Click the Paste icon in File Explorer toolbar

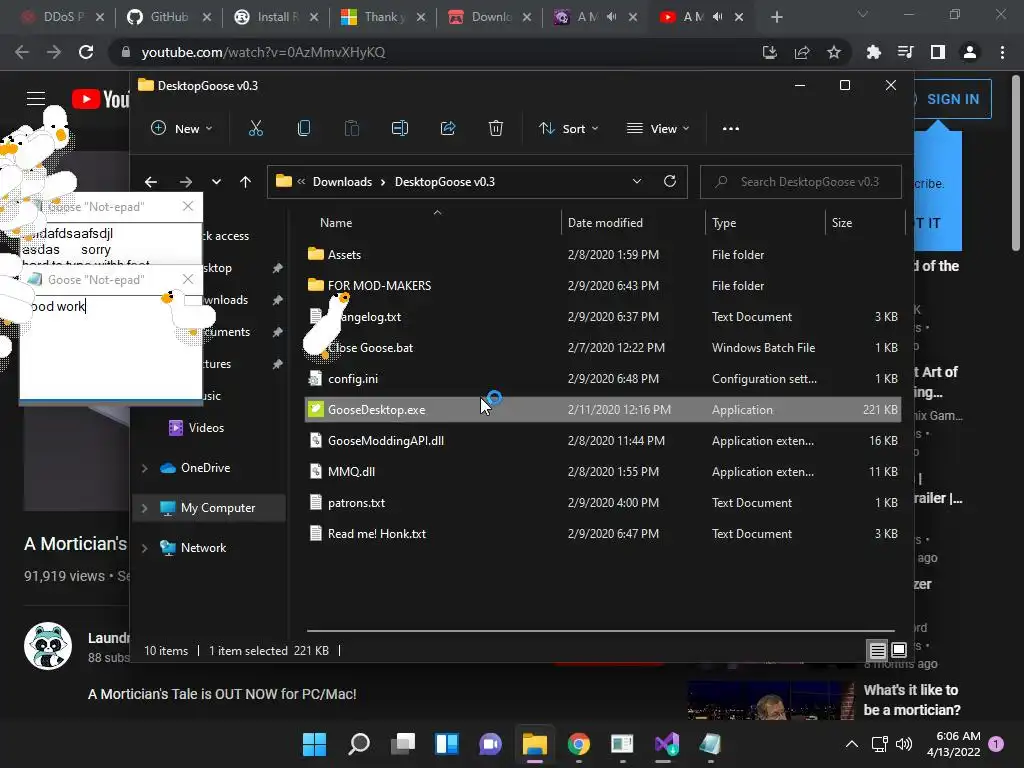click(351, 129)
